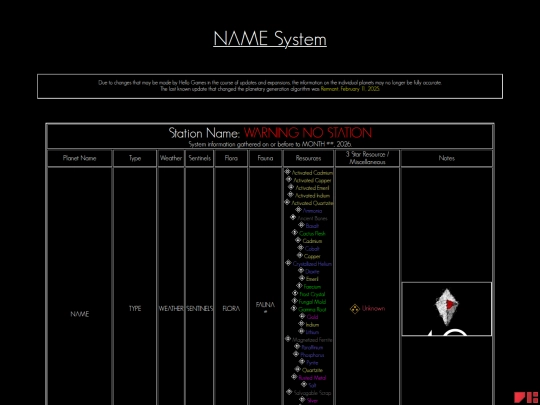Click the Silver resource label
Viewport: 540px width, 405px height.
(x=312, y=401)
